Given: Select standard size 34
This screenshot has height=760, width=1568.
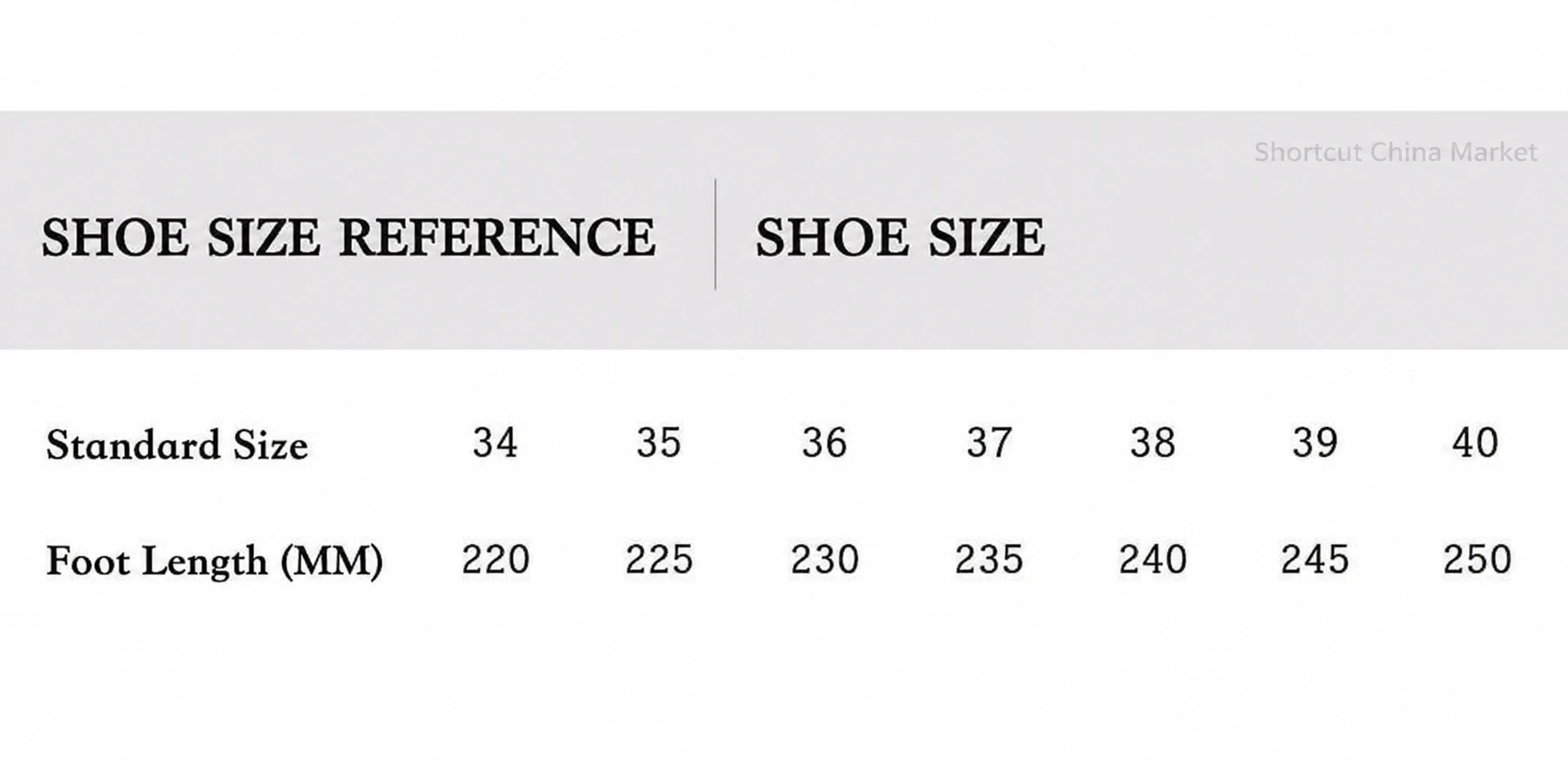Looking at the screenshot, I should point(495,442).
